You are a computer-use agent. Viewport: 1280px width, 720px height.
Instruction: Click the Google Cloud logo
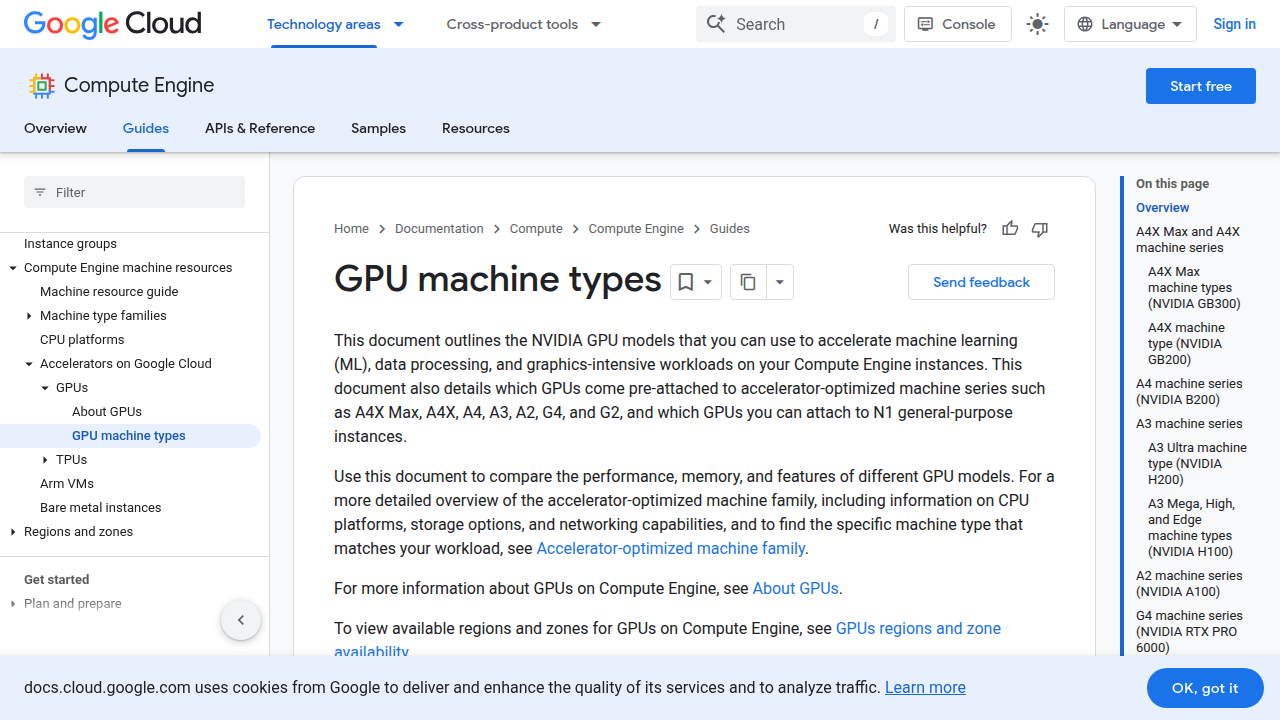coord(113,24)
